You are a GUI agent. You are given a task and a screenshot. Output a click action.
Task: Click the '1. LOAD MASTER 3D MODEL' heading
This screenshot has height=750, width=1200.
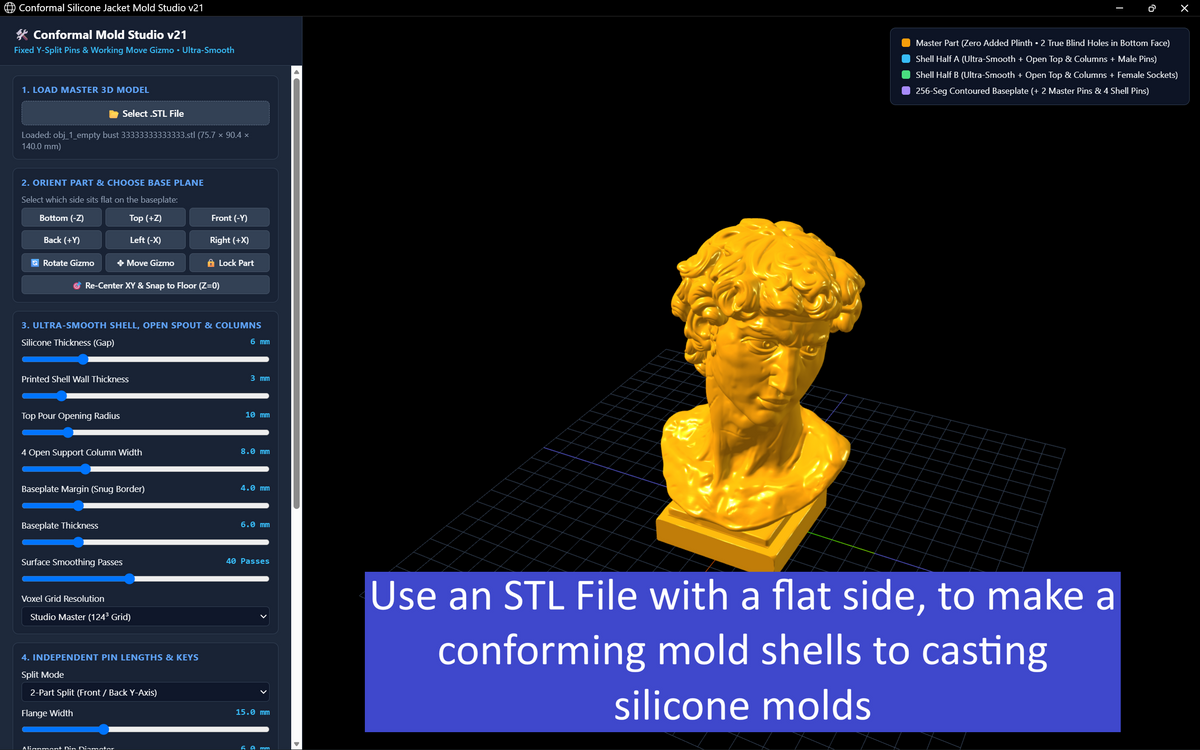pyautogui.click(x=85, y=90)
